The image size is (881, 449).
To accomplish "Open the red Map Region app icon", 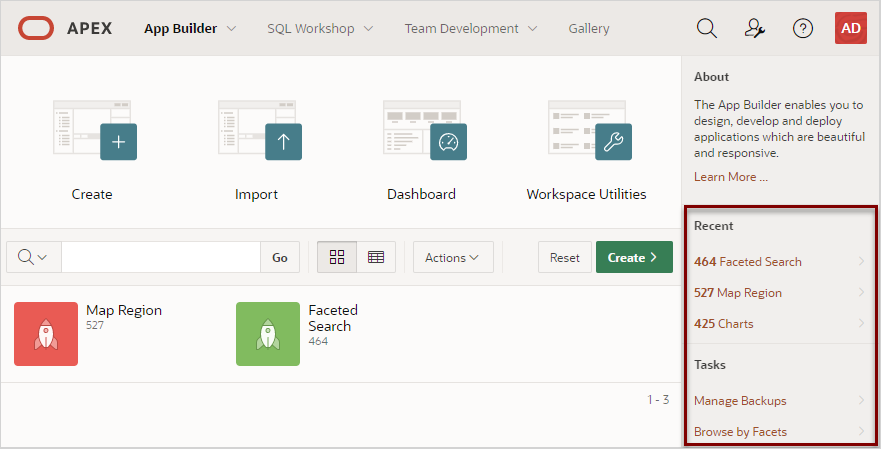I will pyautogui.click(x=46, y=334).
